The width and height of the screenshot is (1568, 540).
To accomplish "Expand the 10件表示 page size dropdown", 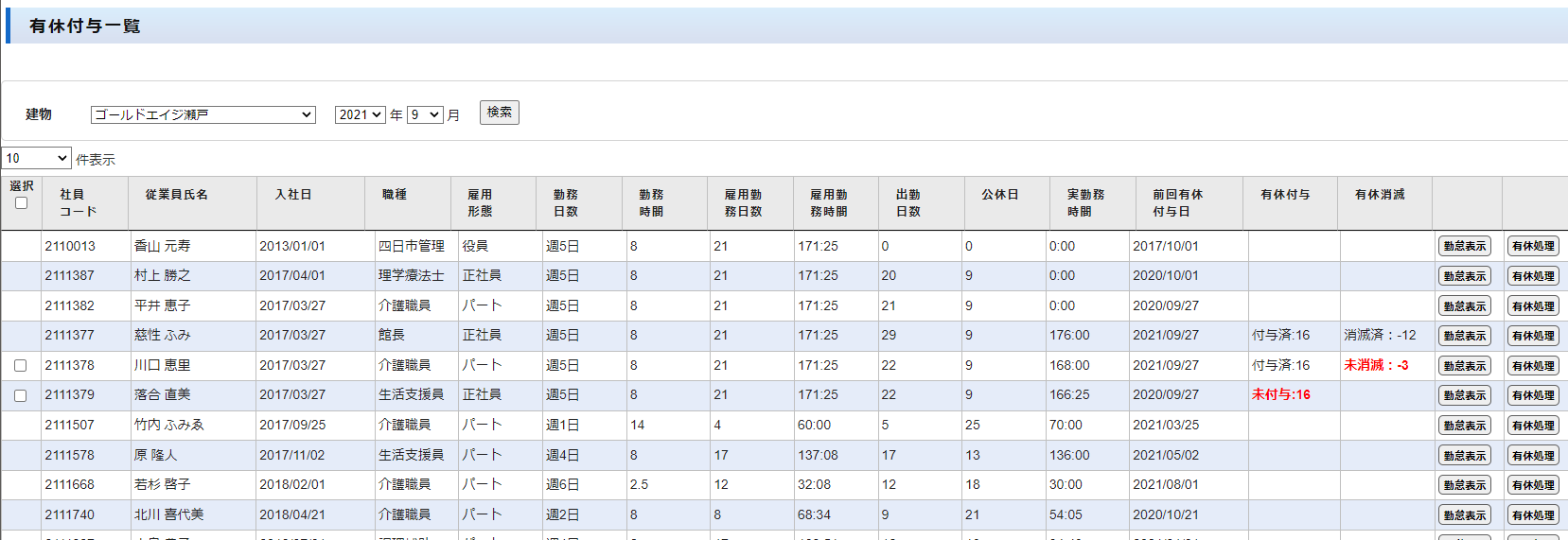I will click(37, 158).
